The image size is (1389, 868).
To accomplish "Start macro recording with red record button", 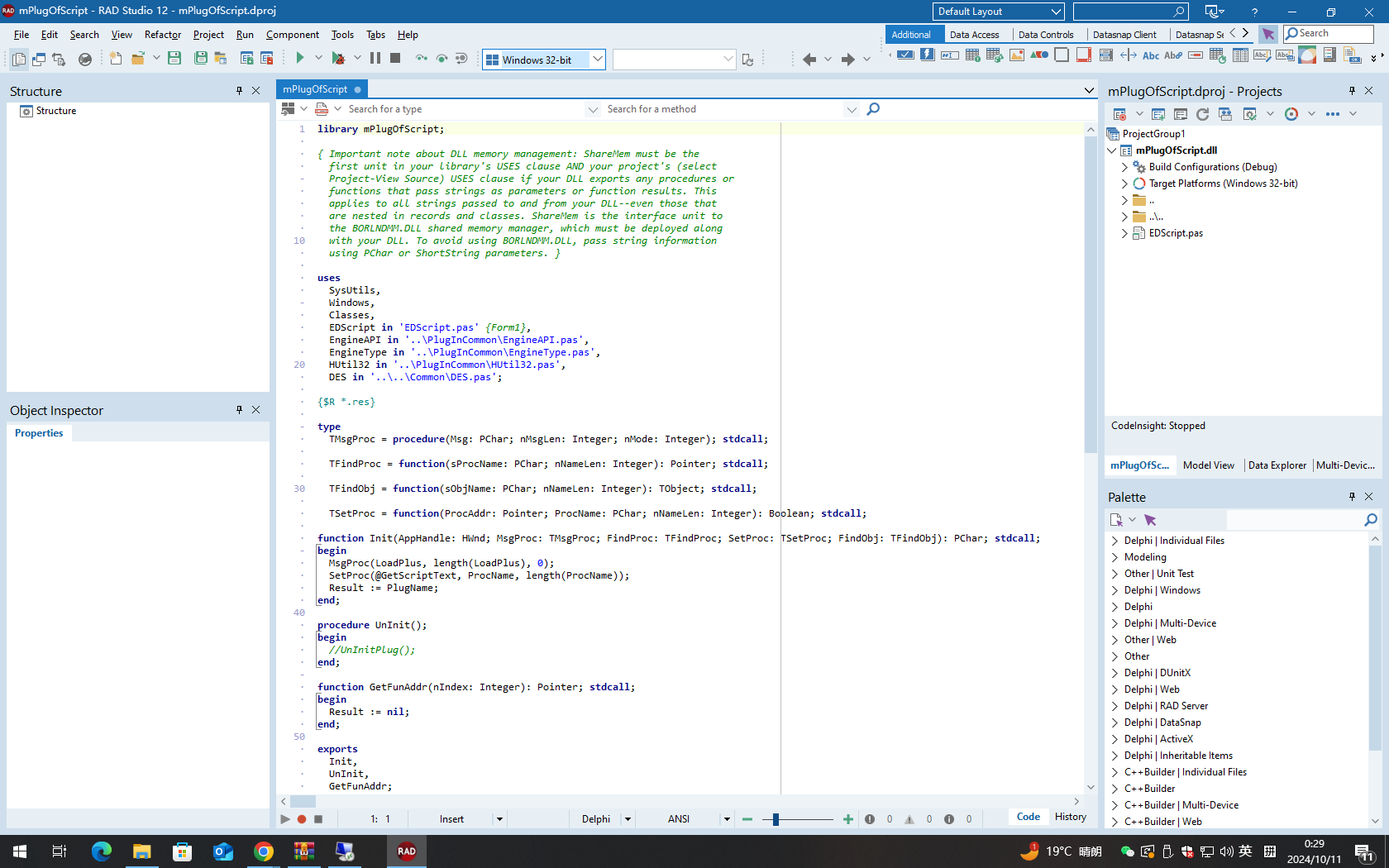I will coord(302,819).
